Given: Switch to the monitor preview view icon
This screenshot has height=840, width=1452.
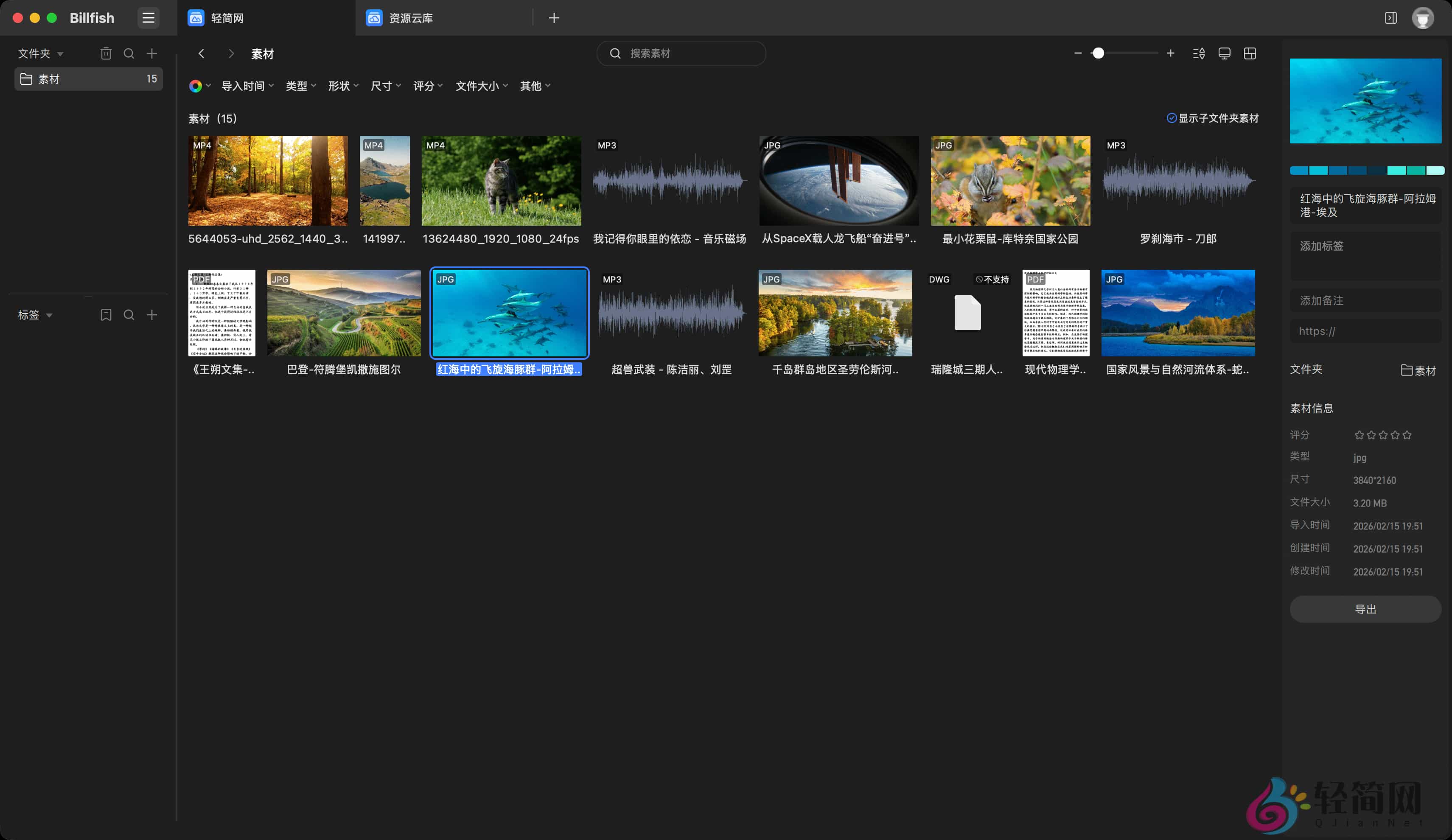Looking at the screenshot, I should (1225, 53).
